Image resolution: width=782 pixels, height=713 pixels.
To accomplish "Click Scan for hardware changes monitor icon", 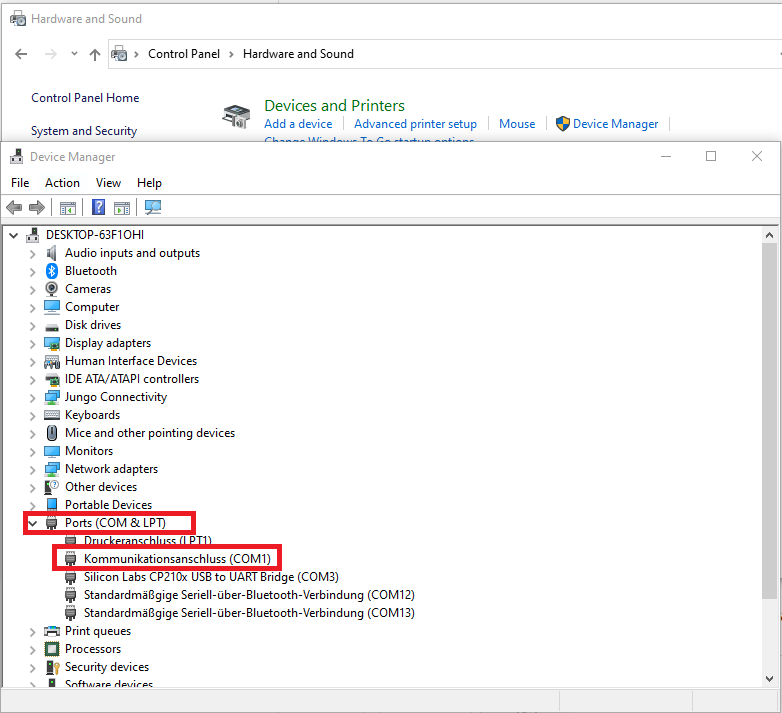I will tap(153, 207).
